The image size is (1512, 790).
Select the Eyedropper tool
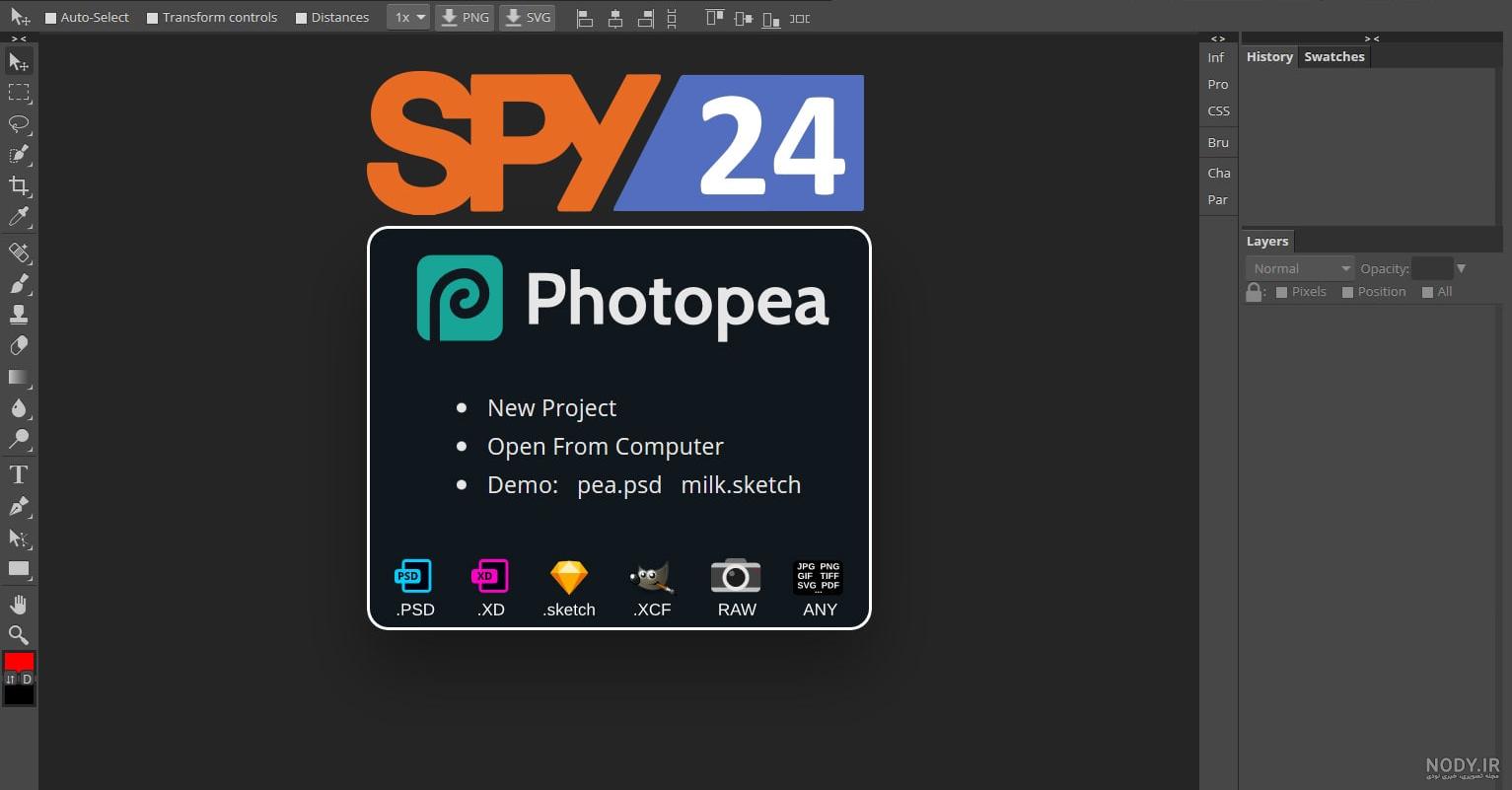click(x=19, y=216)
